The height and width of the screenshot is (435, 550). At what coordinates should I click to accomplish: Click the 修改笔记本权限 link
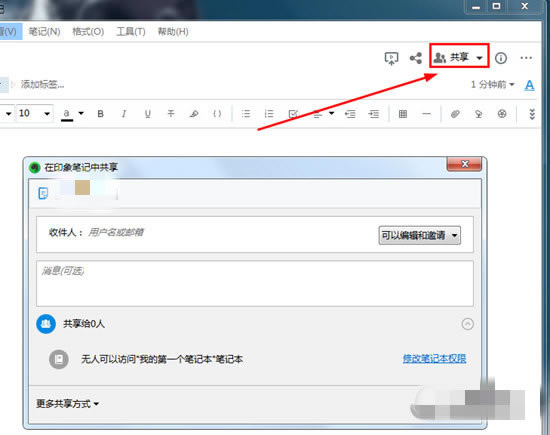[x=434, y=359]
